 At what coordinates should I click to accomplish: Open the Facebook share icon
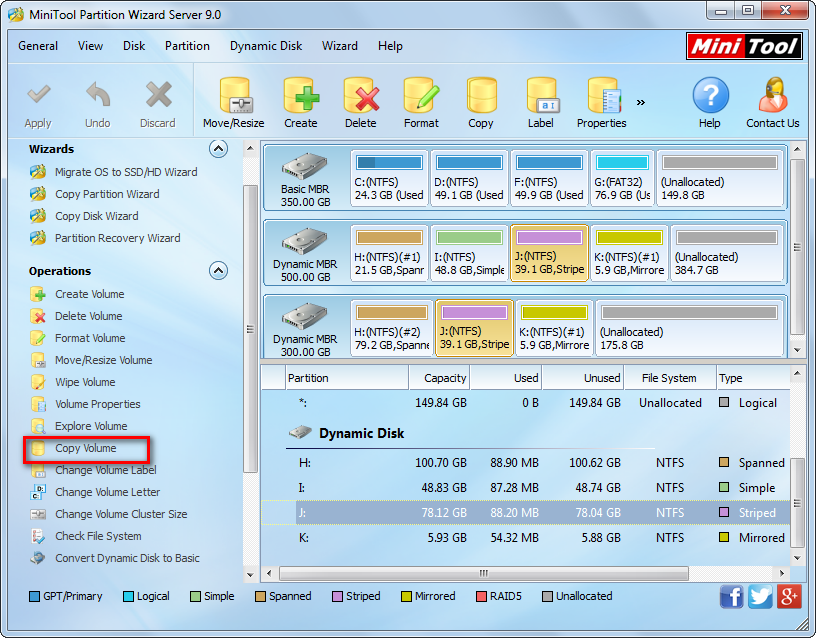pyautogui.click(x=732, y=596)
